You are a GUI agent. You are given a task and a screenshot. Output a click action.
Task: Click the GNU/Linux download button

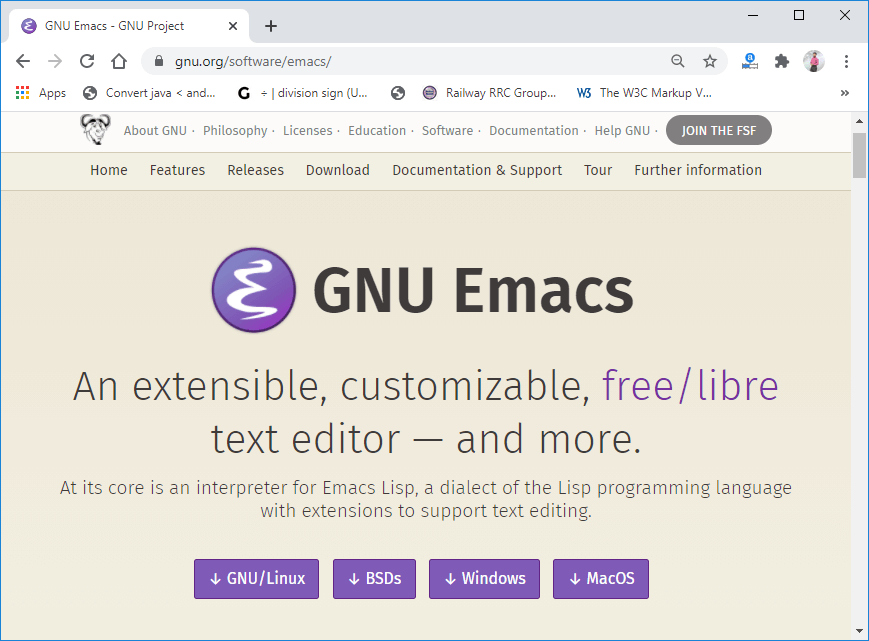pos(257,579)
